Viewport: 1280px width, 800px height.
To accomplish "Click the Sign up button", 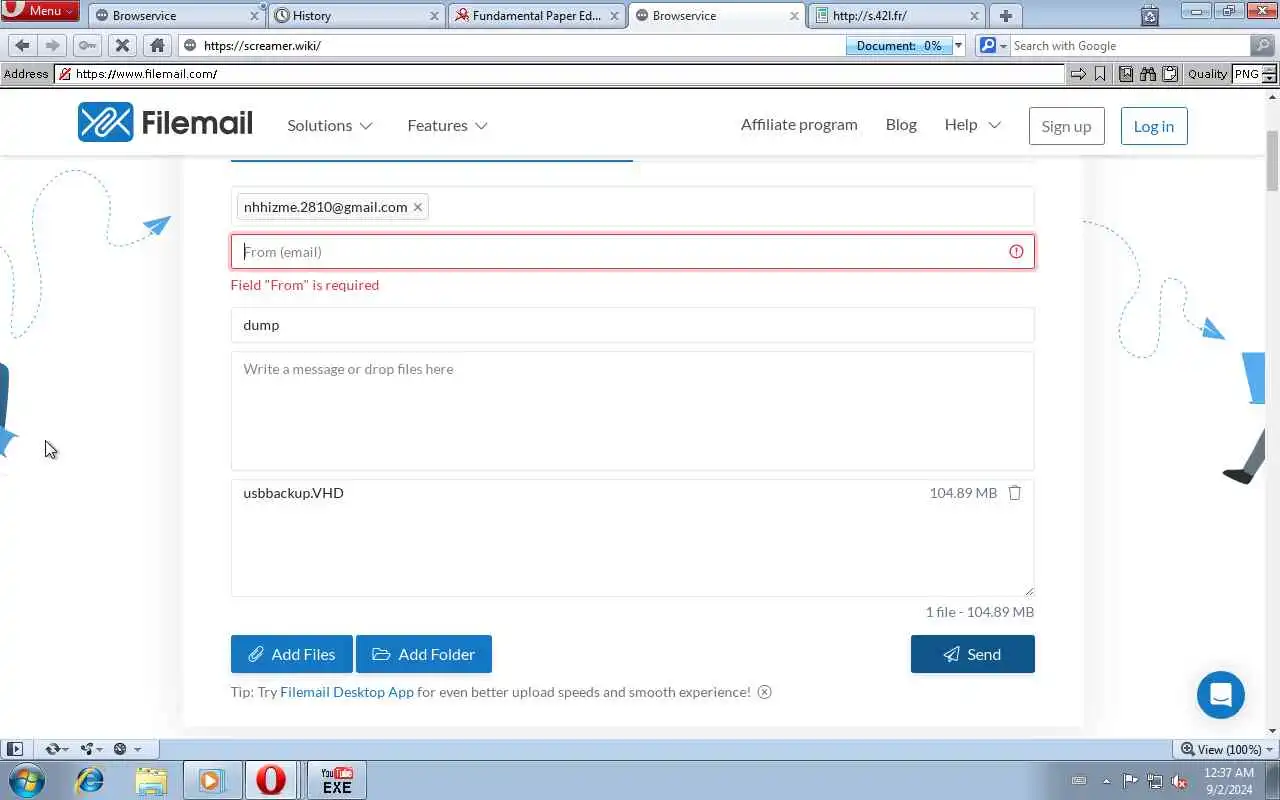I will click(1066, 126).
